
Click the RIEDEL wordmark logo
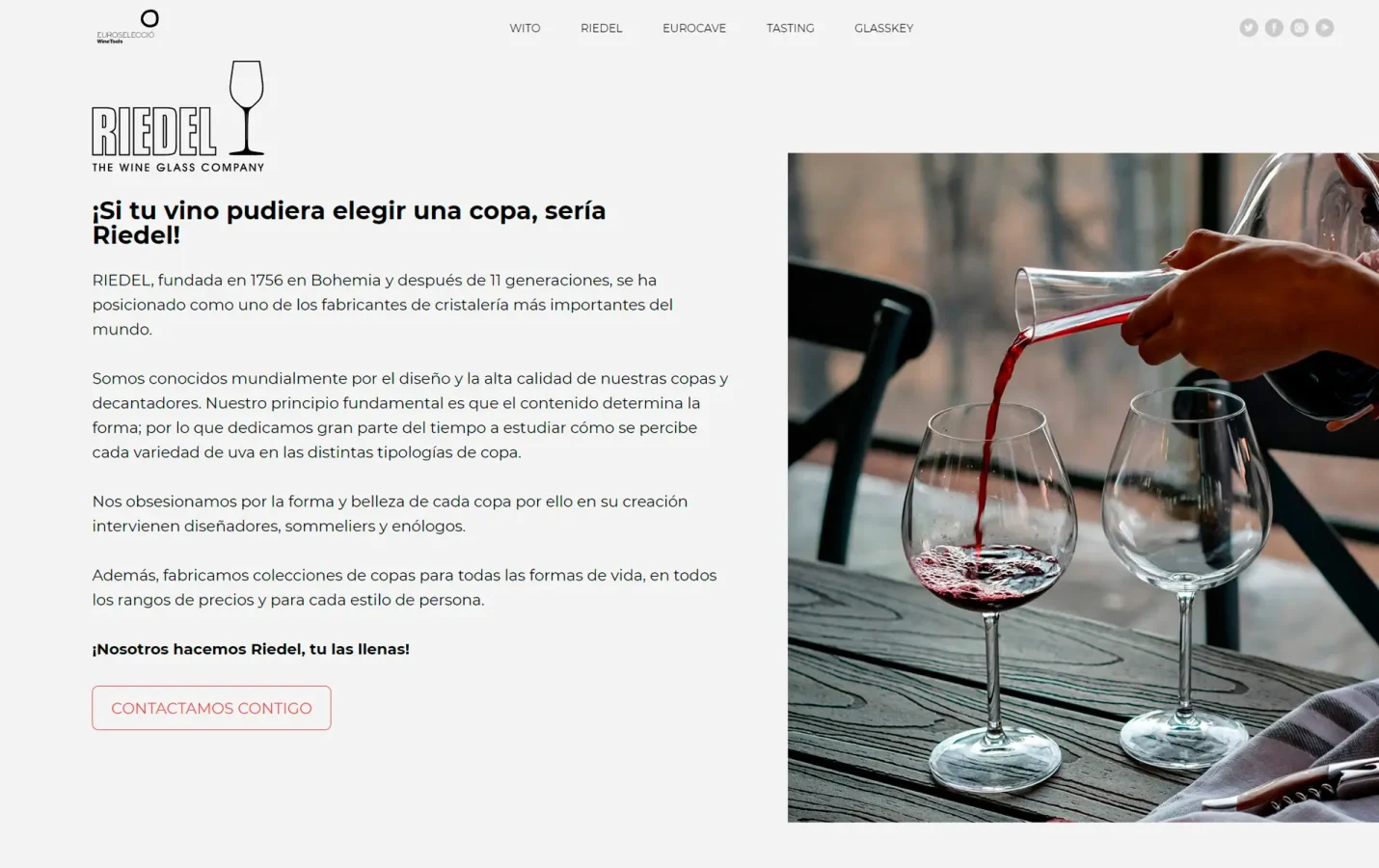tap(154, 131)
